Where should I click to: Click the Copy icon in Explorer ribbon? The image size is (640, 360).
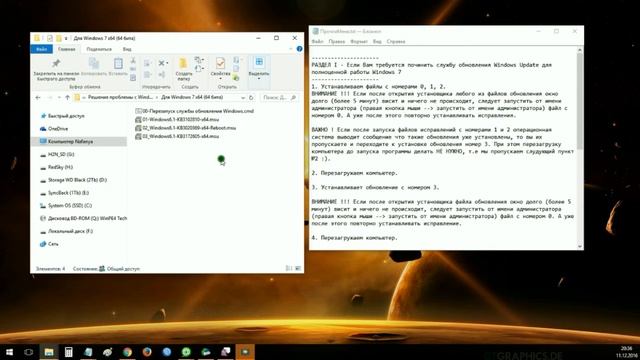tap(94, 63)
